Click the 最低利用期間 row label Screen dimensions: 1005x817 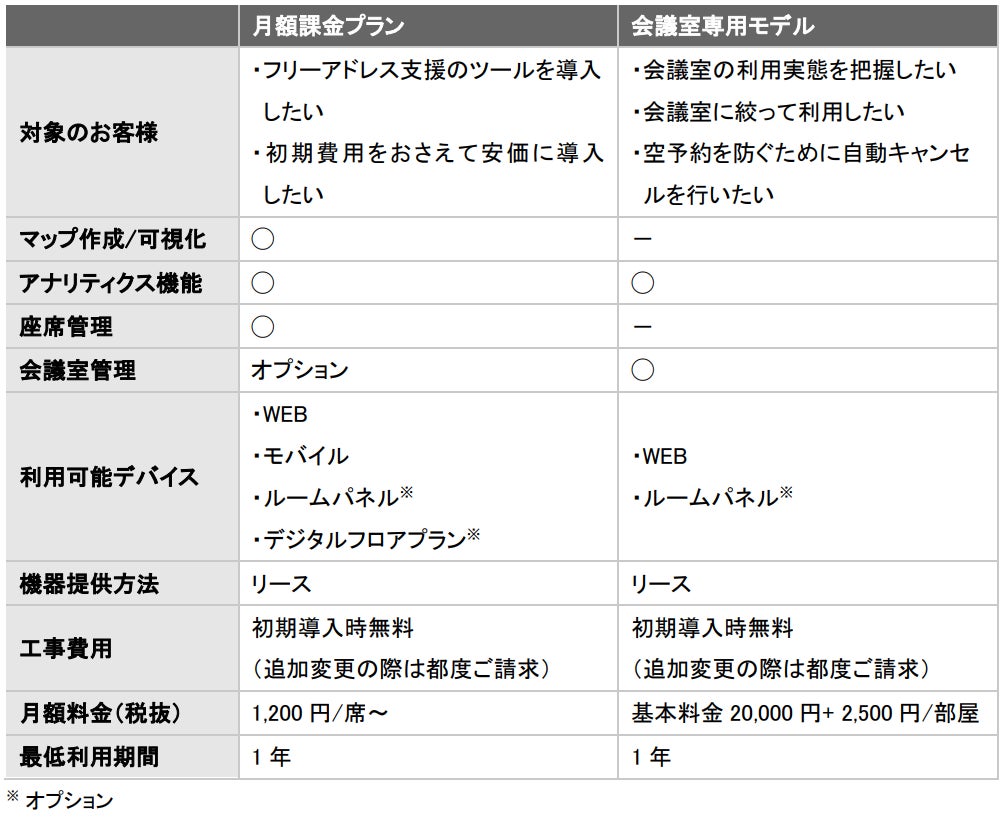click(89, 757)
